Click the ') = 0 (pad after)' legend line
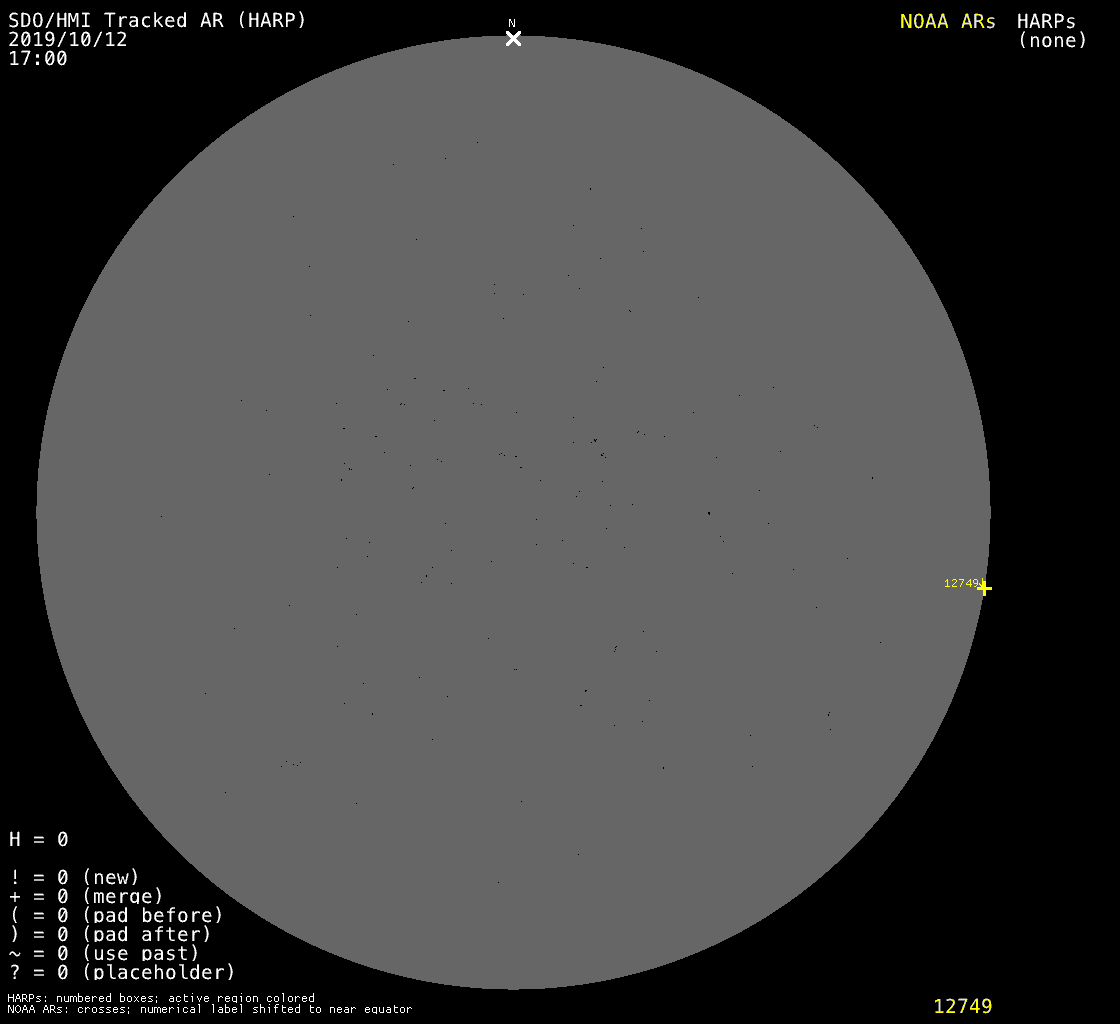Screen dimensions: 1120x1024 (x=110, y=934)
